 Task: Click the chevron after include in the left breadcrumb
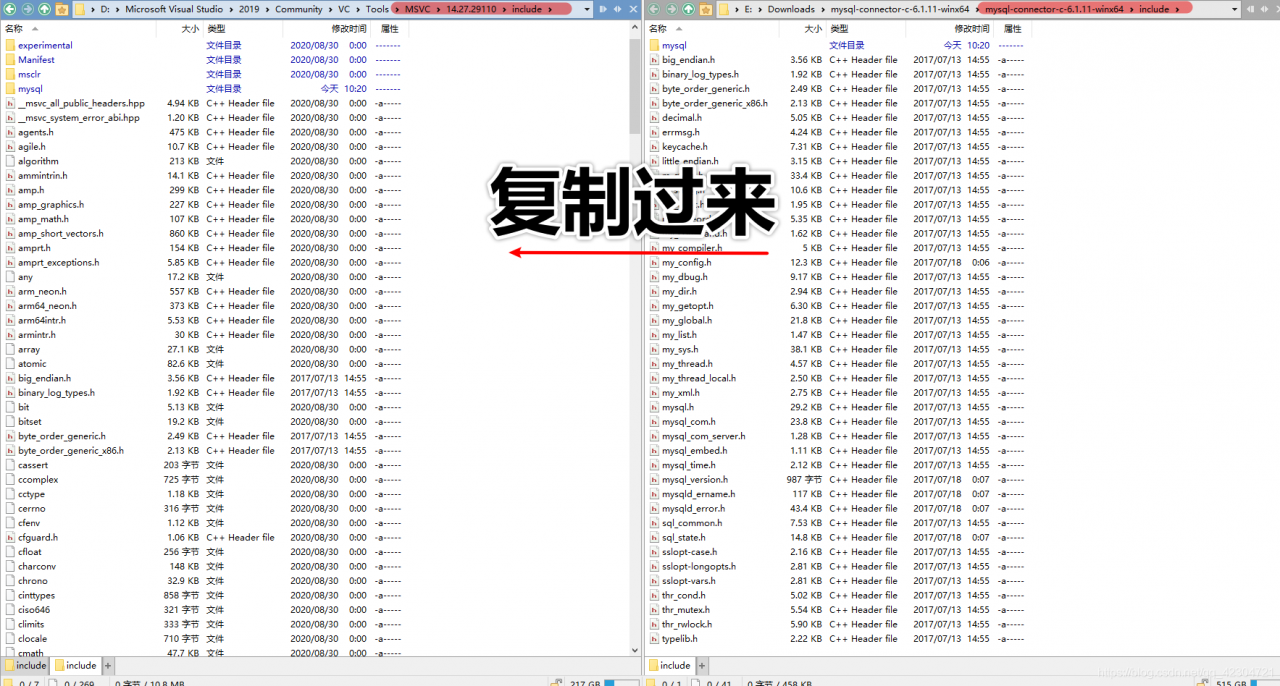552,8
